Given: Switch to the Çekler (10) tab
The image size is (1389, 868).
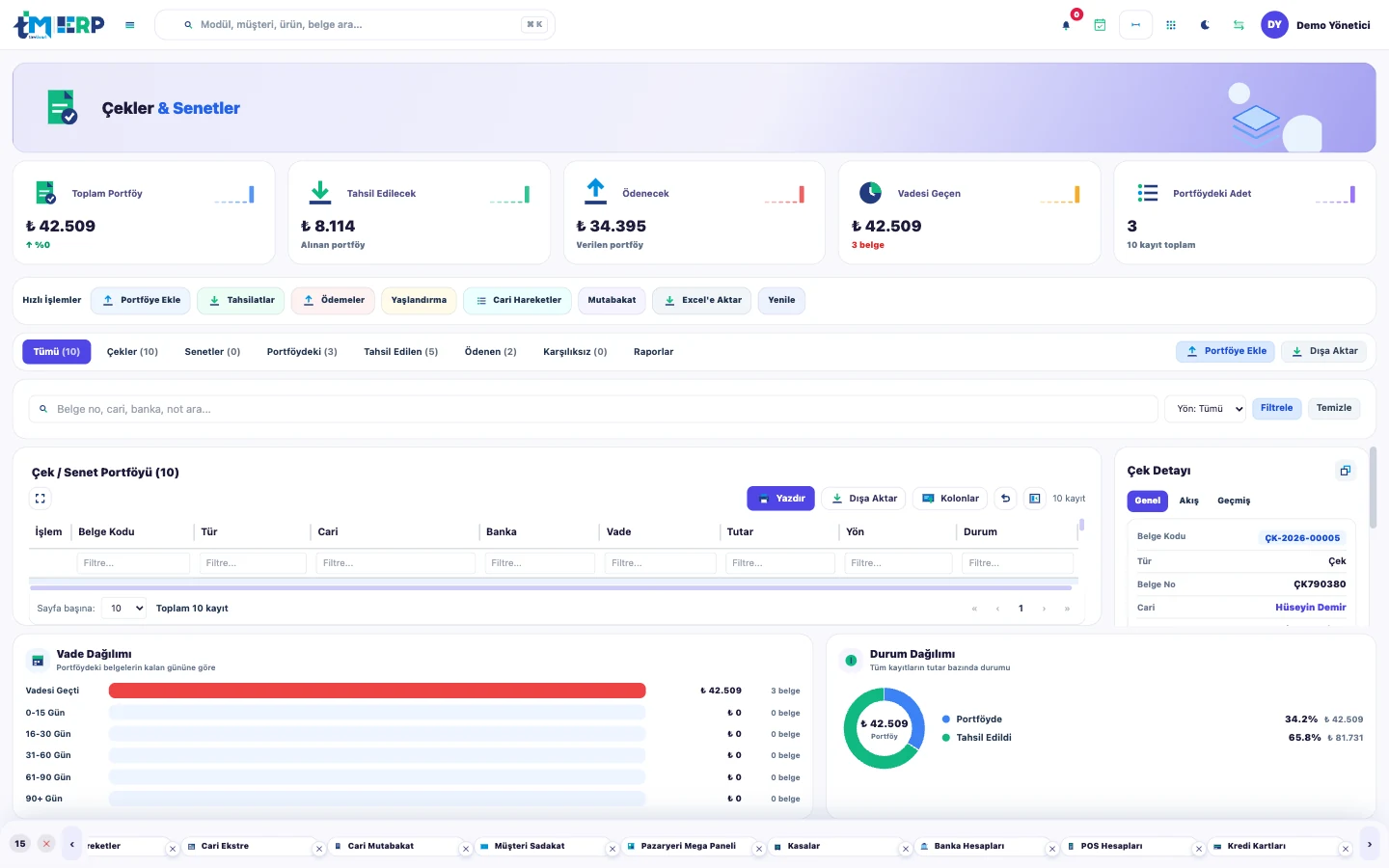Looking at the screenshot, I should pyautogui.click(x=132, y=352).
